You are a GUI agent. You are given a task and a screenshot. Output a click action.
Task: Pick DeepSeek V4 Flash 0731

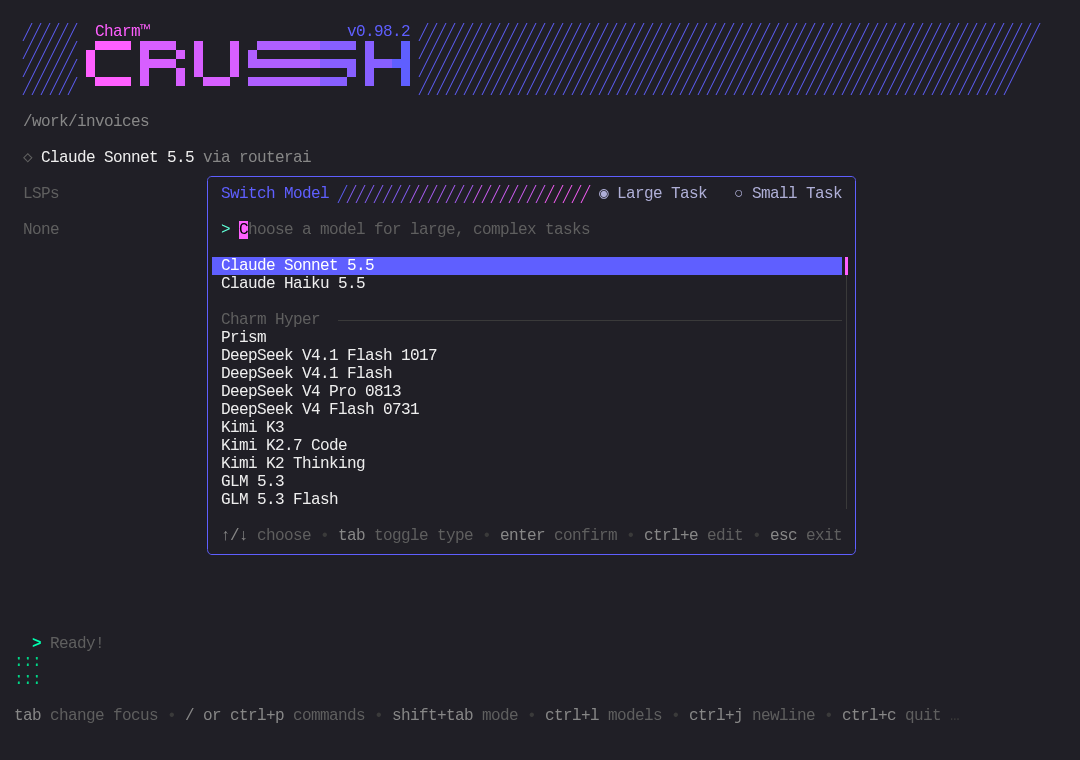pyautogui.click(x=527, y=409)
